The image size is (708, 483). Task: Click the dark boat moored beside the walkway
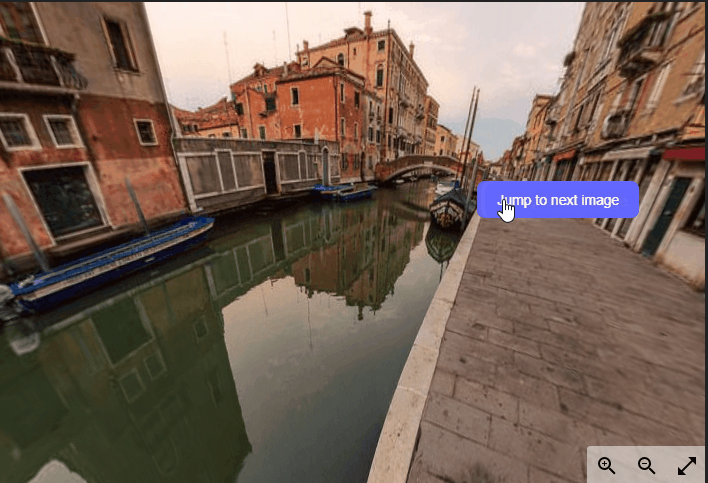click(450, 208)
